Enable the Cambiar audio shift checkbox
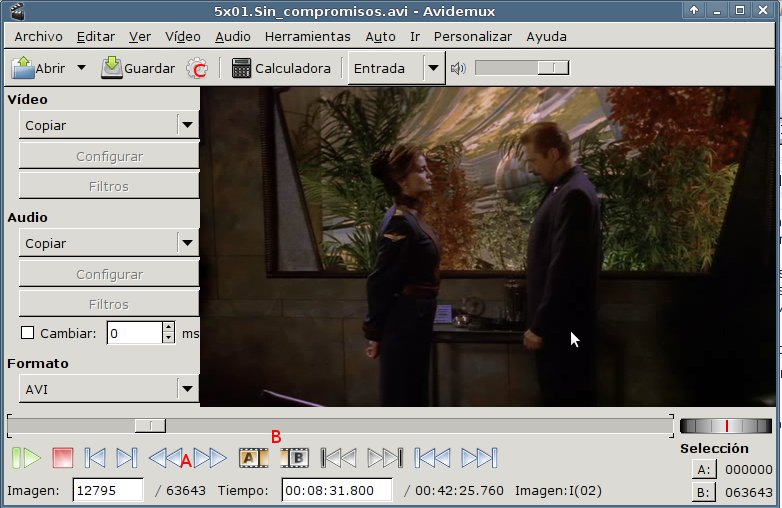This screenshot has width=782, height=508. tap(27, 333)
